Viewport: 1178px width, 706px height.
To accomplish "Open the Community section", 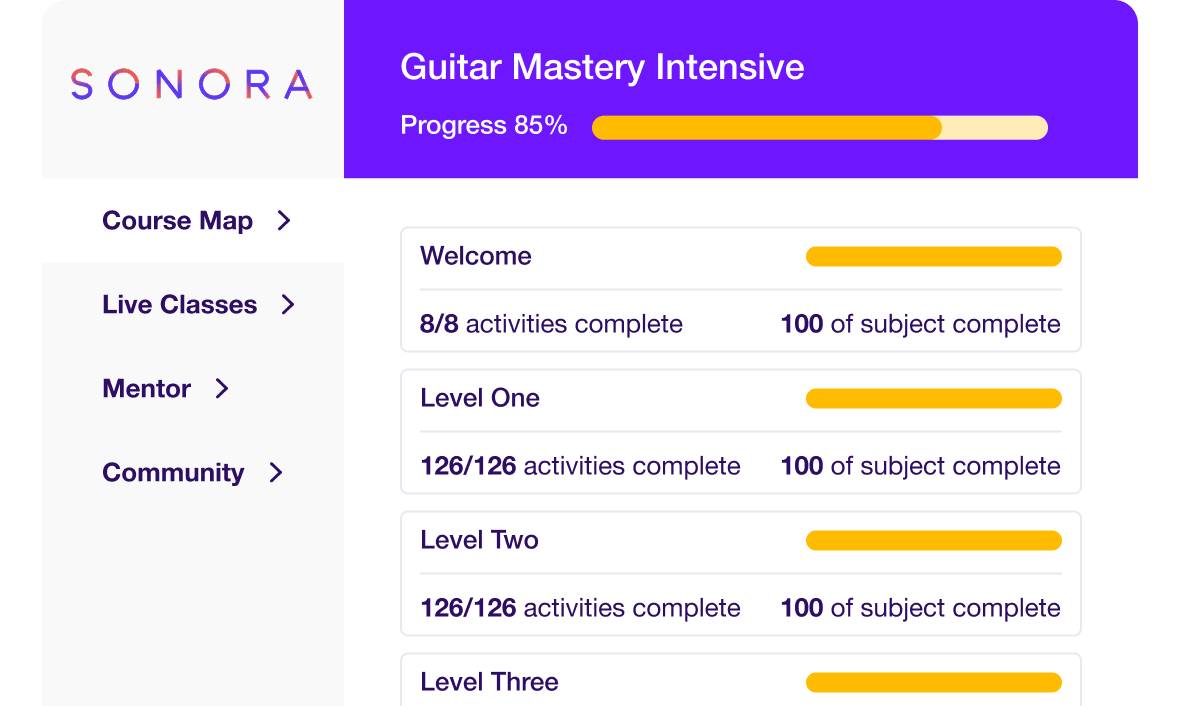I will pyautogui.click(x=173, y=473).
